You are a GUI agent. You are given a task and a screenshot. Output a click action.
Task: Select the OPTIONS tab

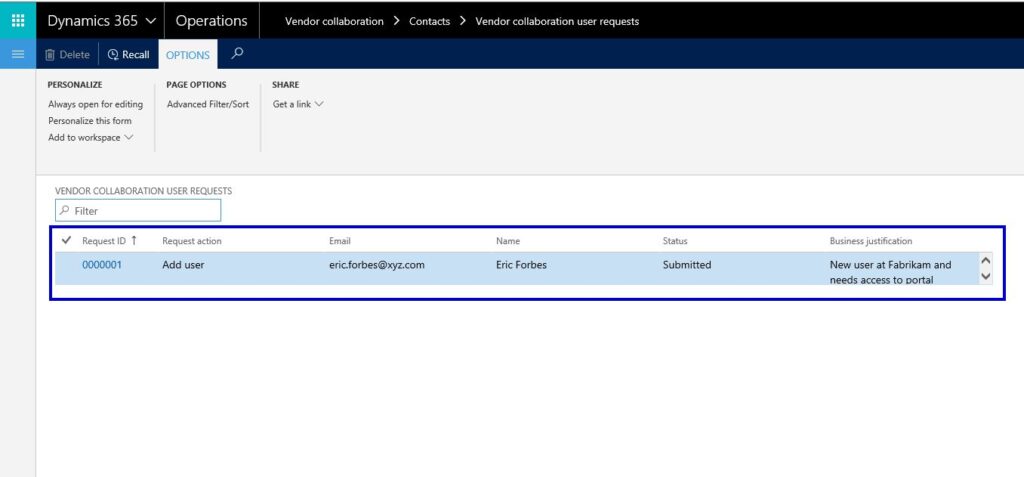[187, 55]
